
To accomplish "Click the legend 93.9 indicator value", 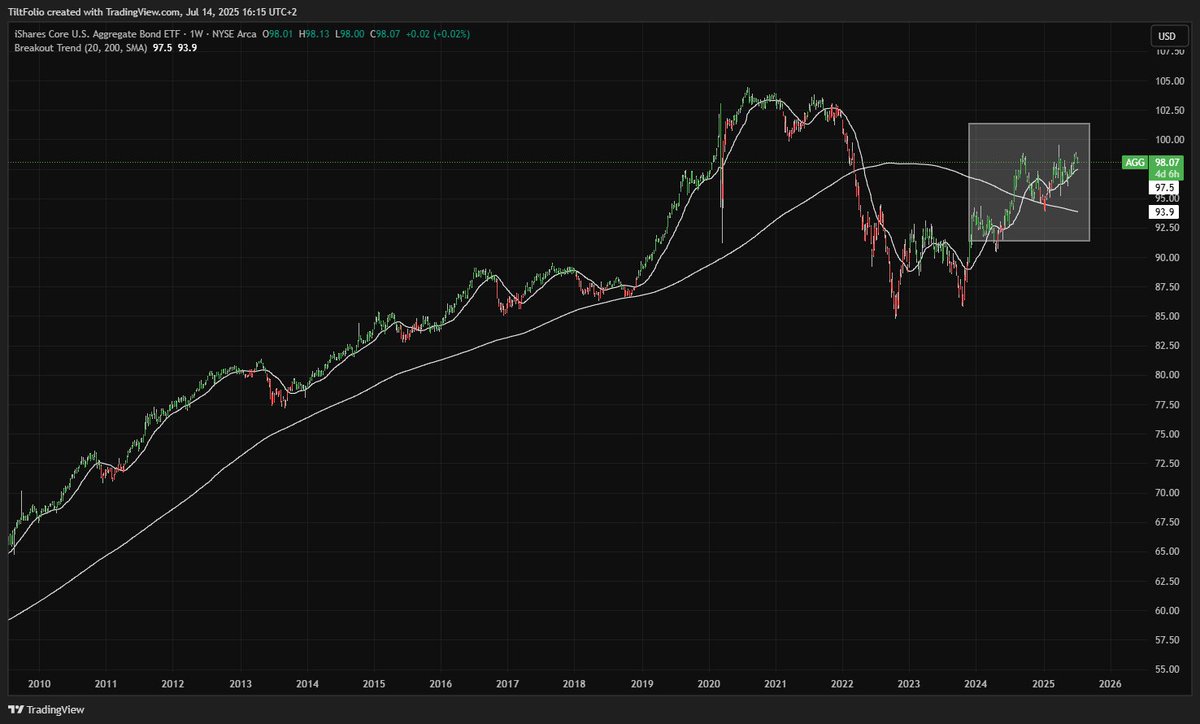I will pyautogui.click(x=187, y=47).
